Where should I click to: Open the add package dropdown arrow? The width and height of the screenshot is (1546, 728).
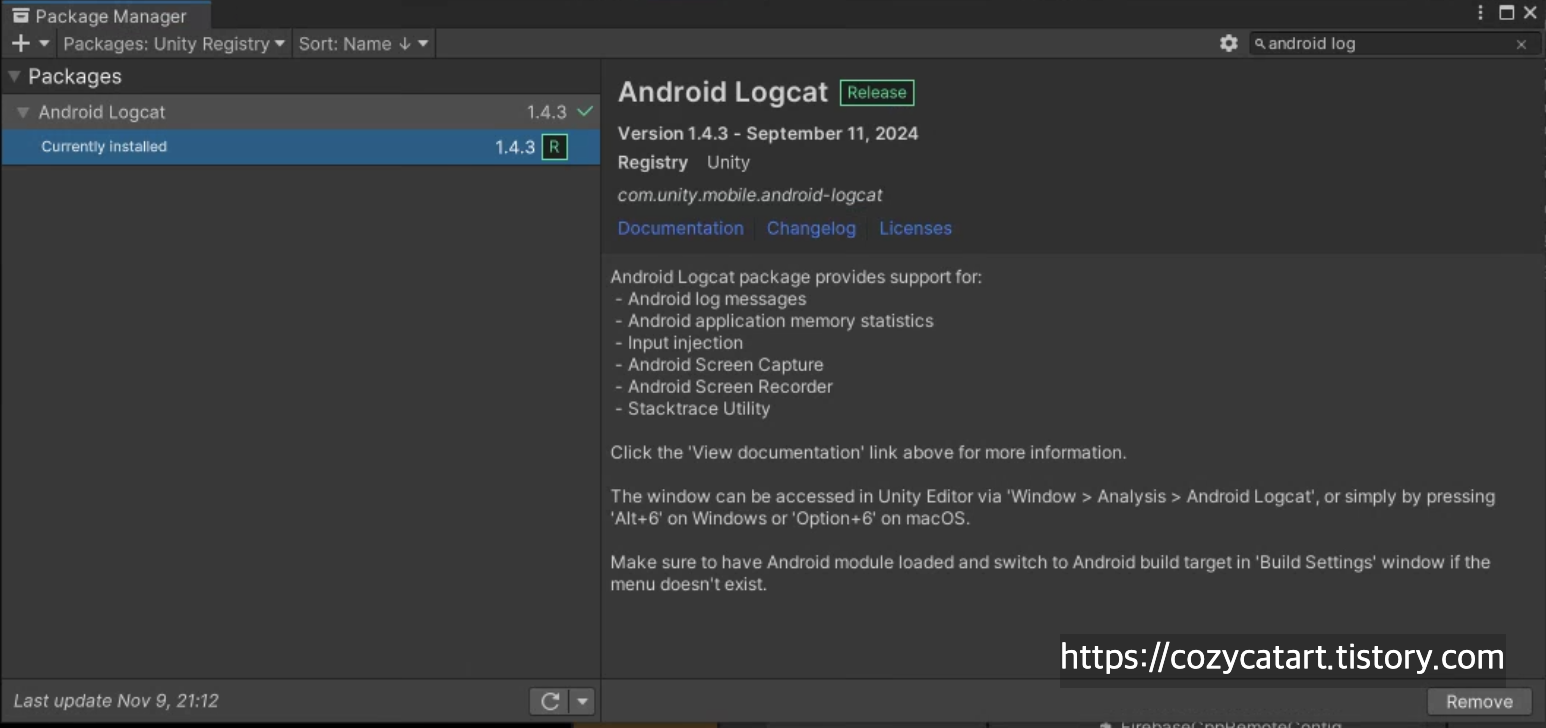[44, 43]
